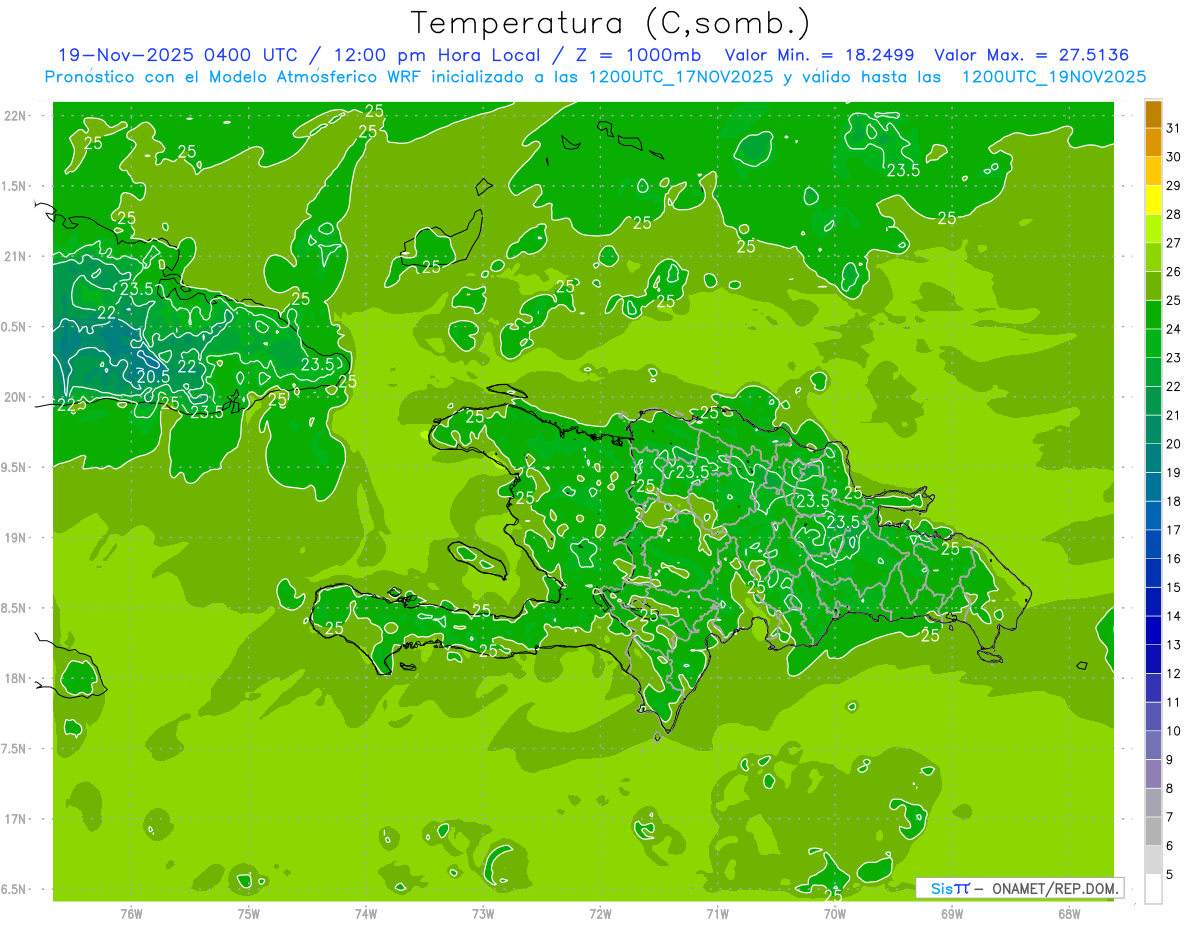Click the "17N" latitude label
This screenshot has height=927, width=1200.
(x=15, y=819)
